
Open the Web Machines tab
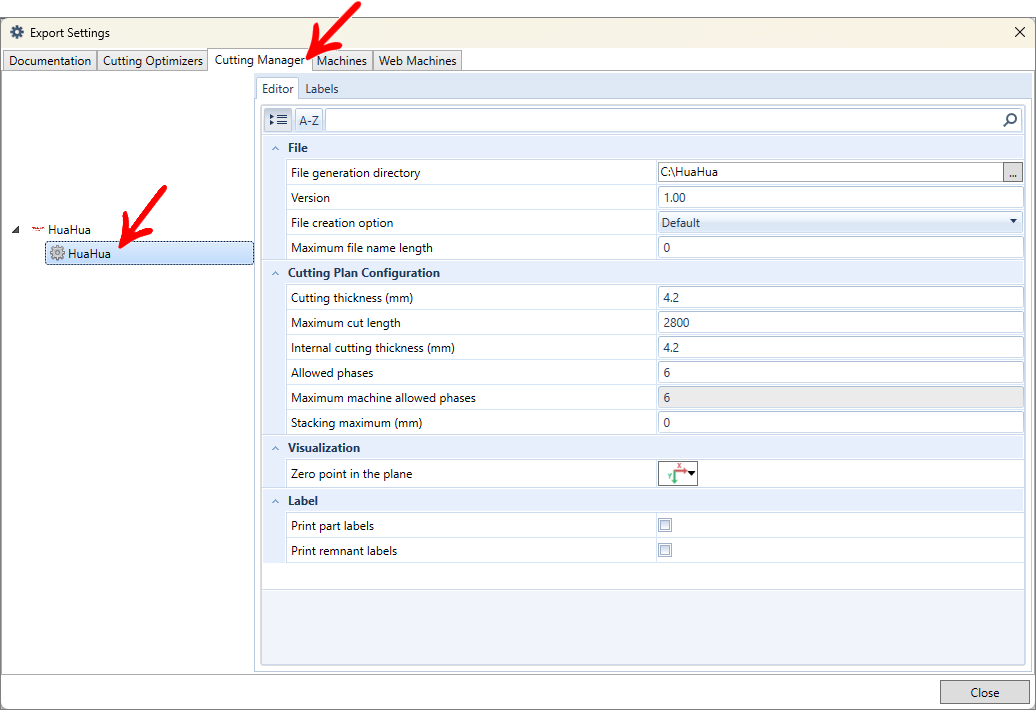[x=418, y=61]
